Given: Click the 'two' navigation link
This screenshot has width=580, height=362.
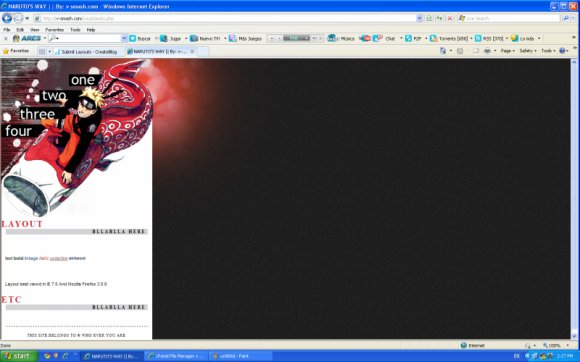Looking at the screenshot, I should 54,95.
